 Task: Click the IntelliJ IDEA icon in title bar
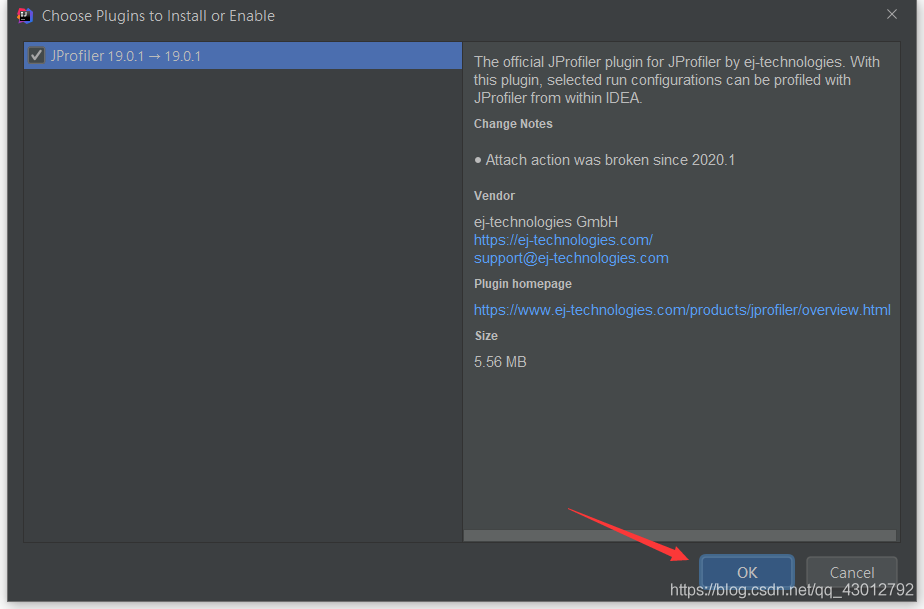[x=25, y=15]
